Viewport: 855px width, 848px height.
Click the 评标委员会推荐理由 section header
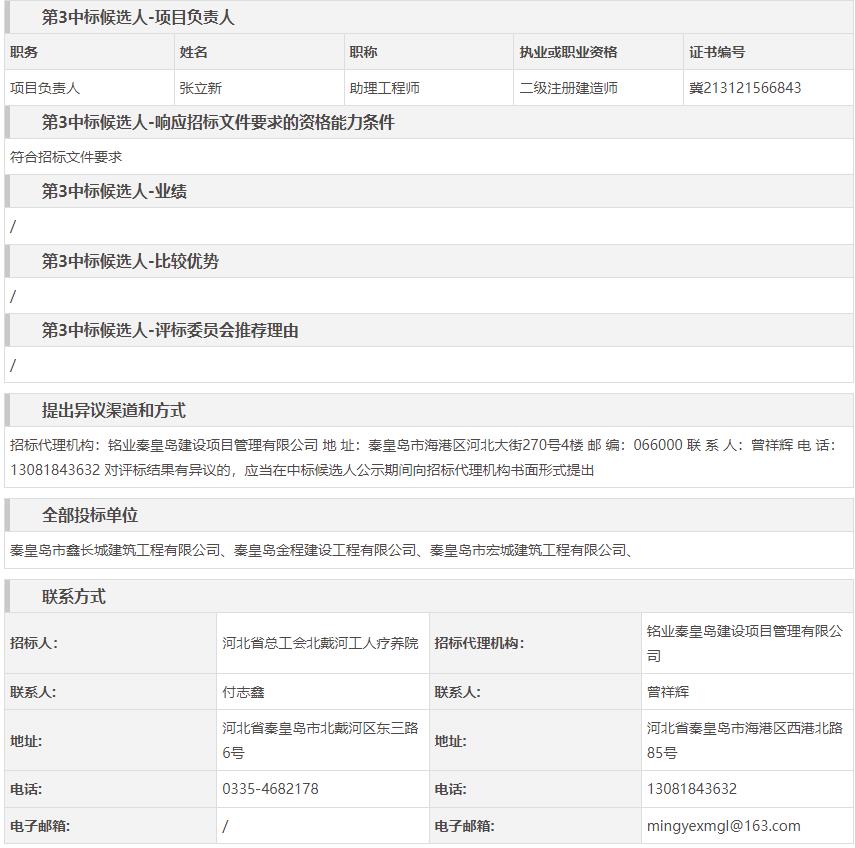(x=169, y=330)
